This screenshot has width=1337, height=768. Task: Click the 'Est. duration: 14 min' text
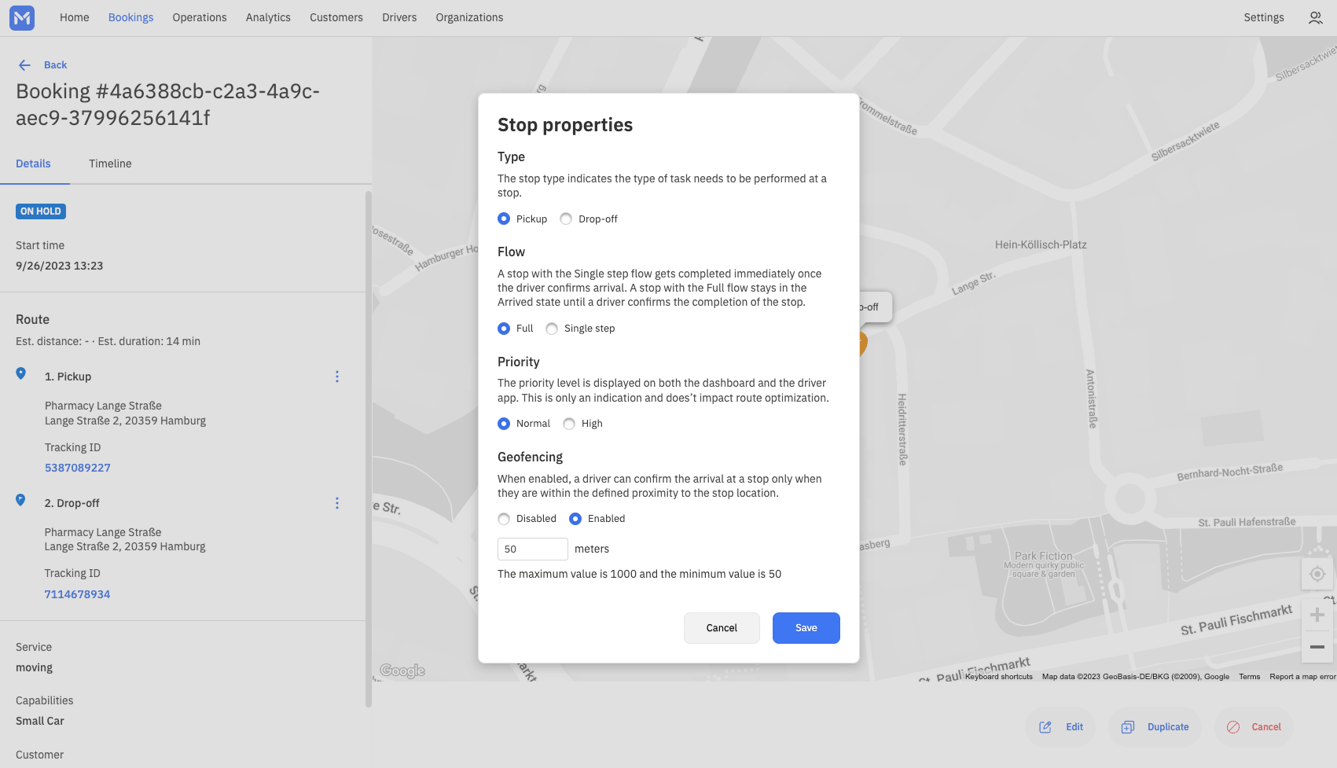click(x=147, y=341)
